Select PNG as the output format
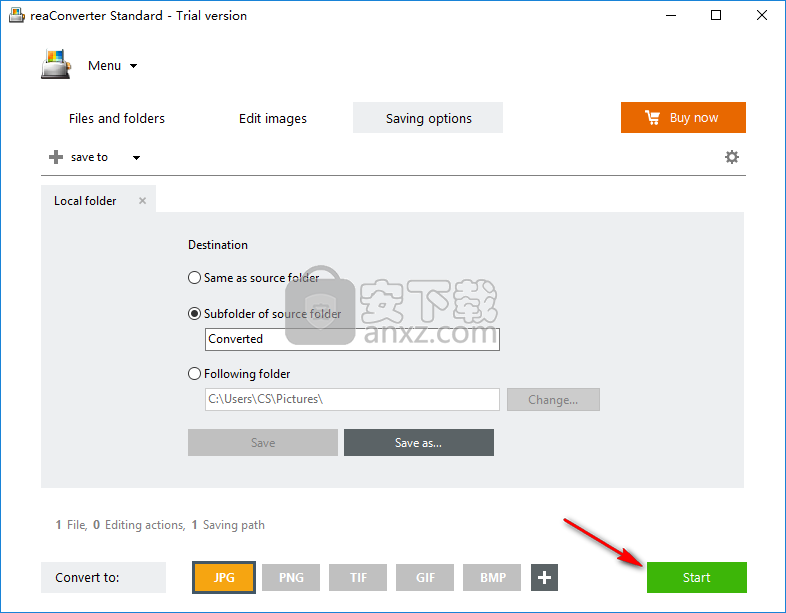Screen dimensions: 786x613 tap(291, 577)
